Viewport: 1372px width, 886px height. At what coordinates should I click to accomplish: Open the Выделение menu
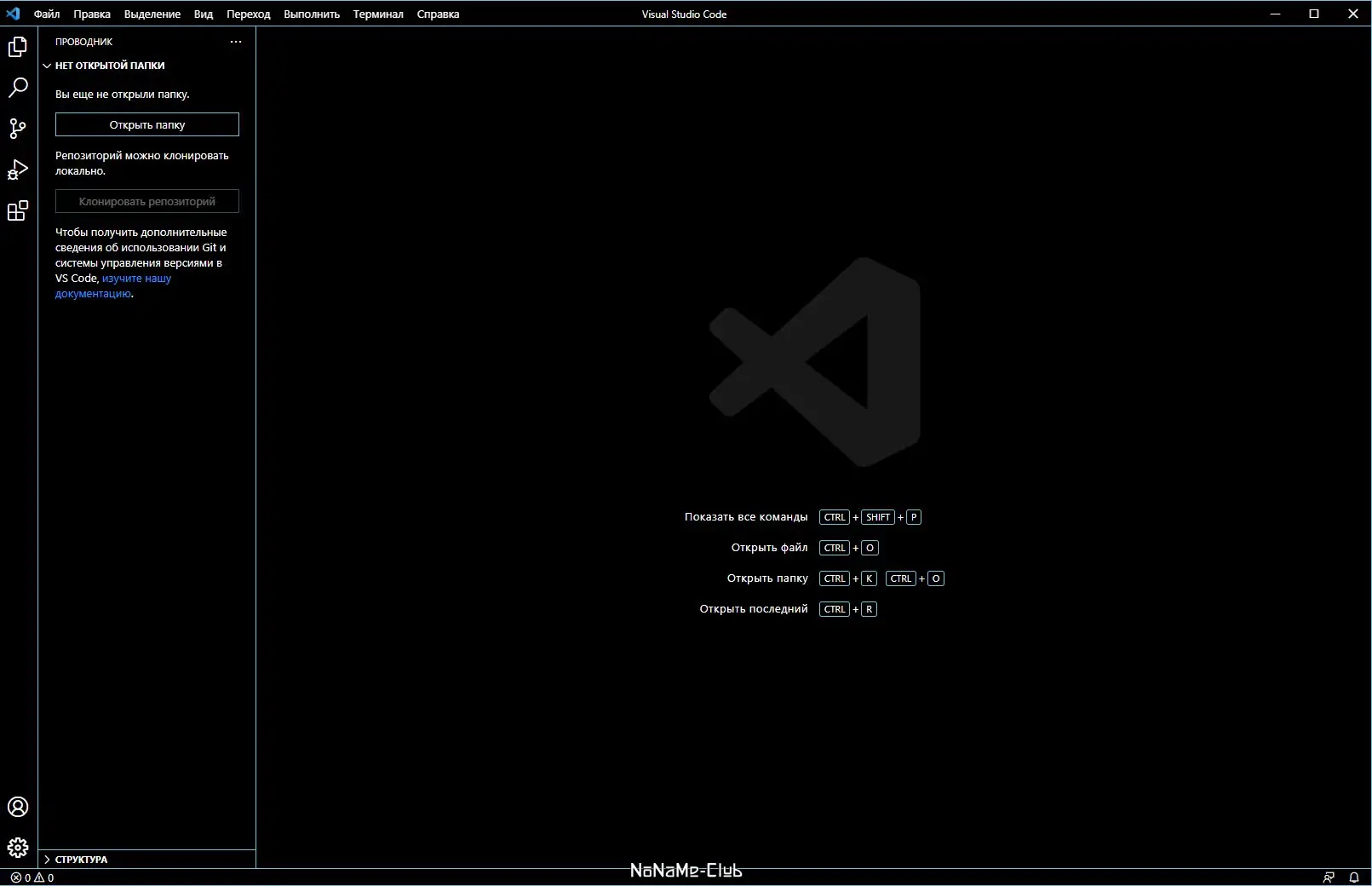tap(152, 14)
